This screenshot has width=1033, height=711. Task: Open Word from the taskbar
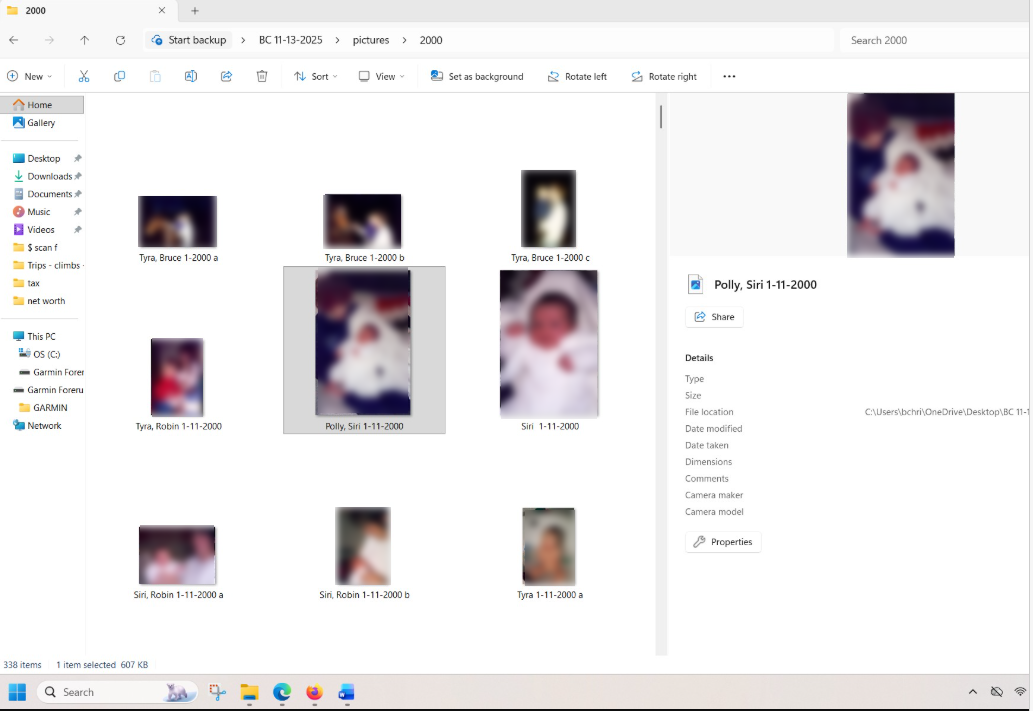[347, 692]
